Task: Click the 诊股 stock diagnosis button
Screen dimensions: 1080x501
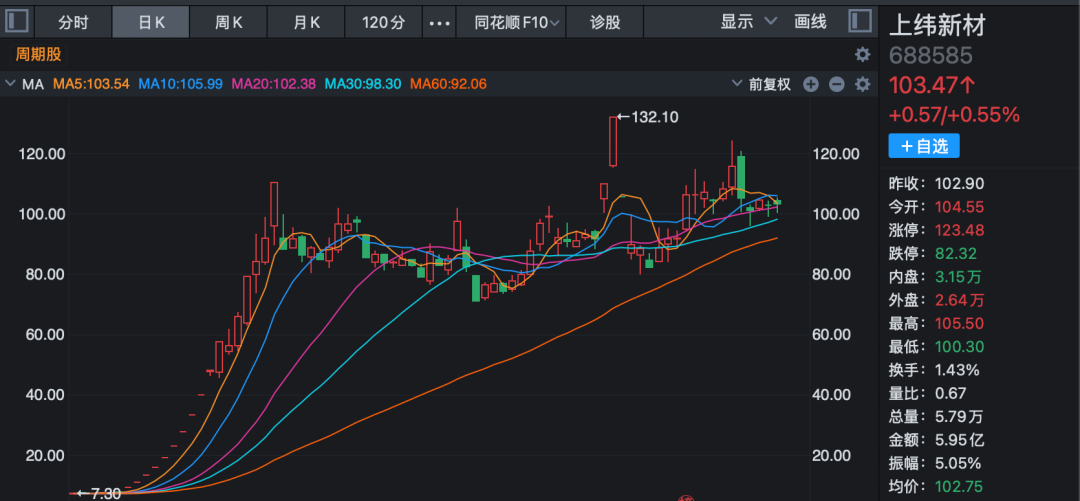Action: (604, 22)
